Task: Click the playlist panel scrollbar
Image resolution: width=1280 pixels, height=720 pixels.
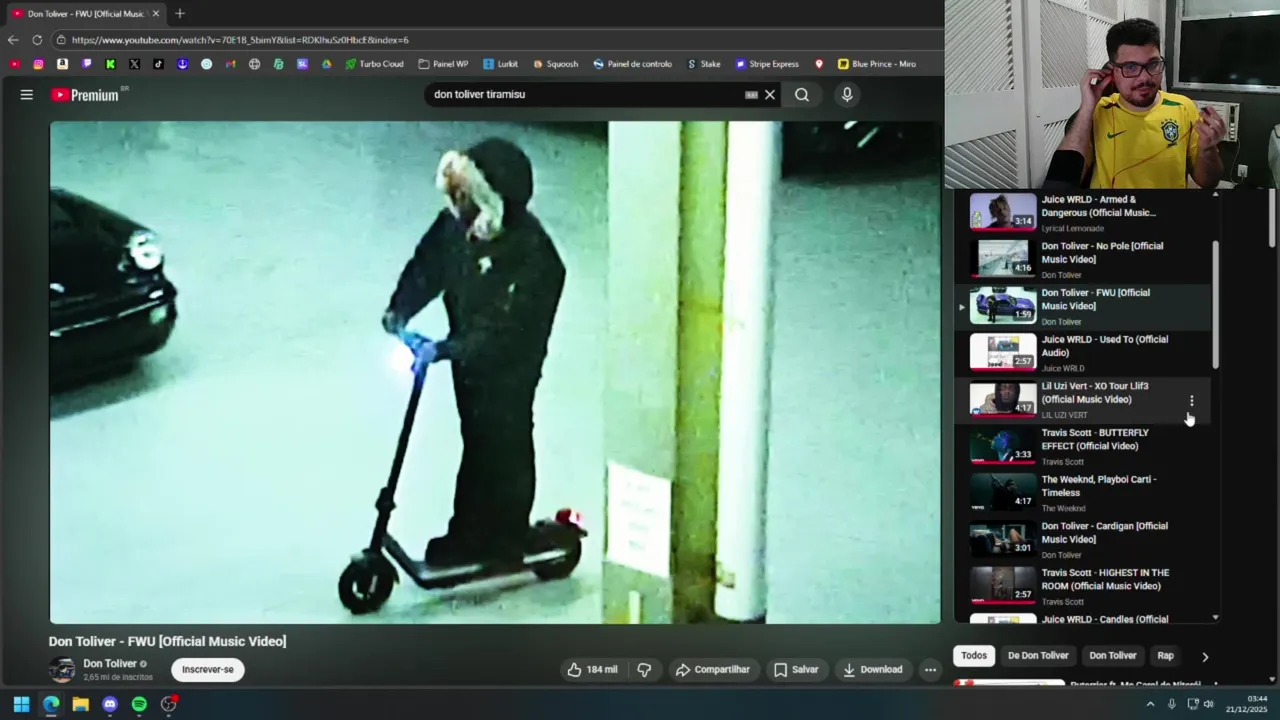Action: pyautogui.click(x=1216, y=304)
